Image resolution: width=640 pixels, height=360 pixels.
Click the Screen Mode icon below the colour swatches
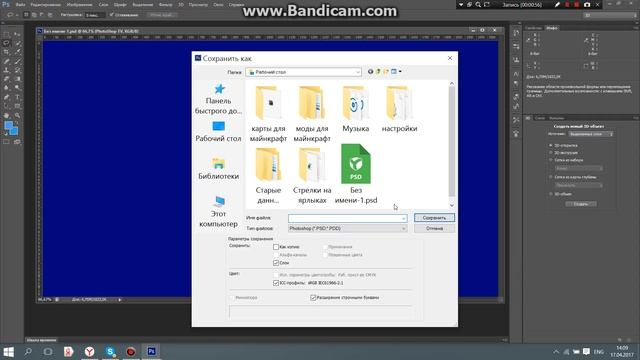tap(17, 142)
